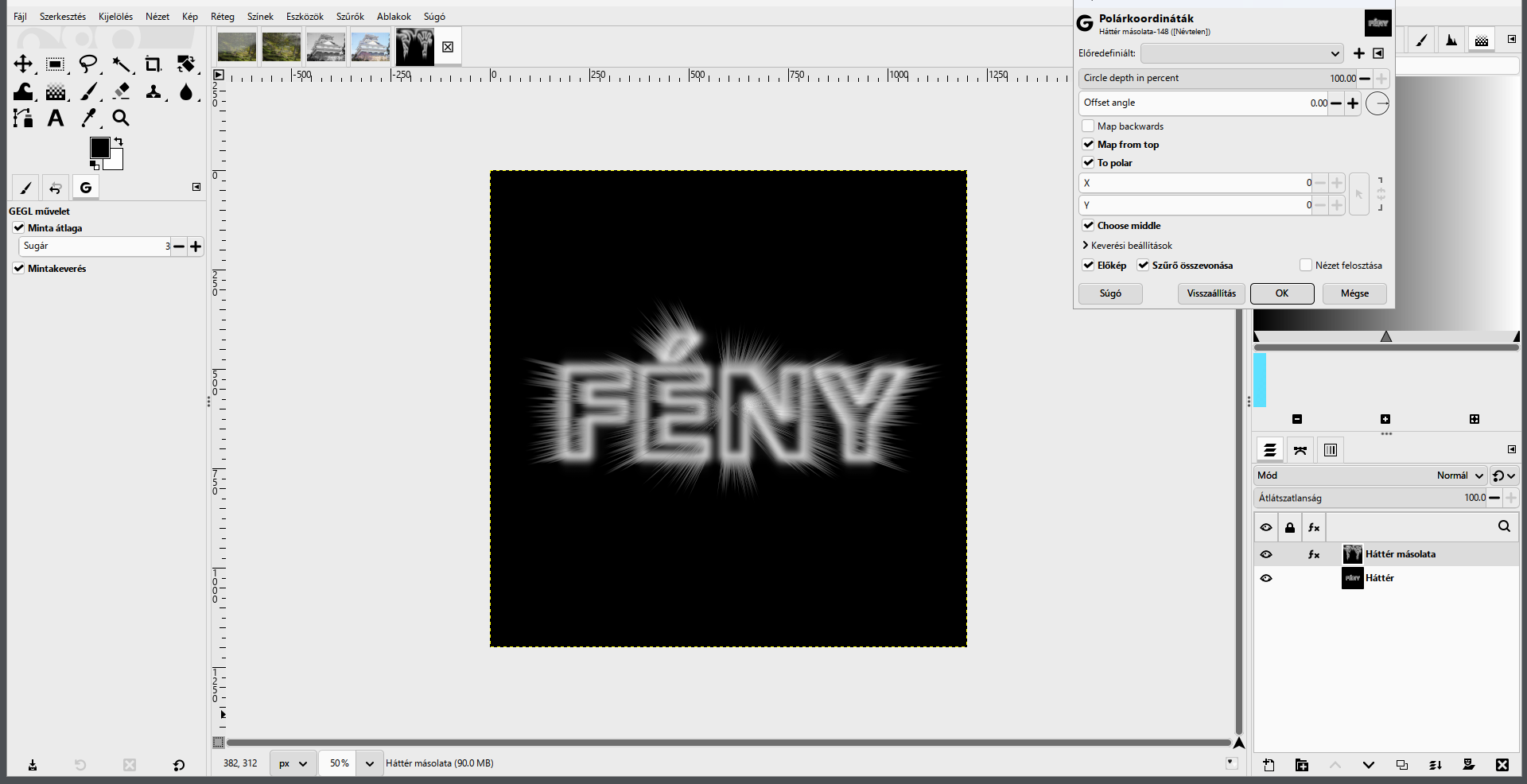The height and width of the screenshot is (784, 1527).
Task: Click the Circle depth in percent slider
Action: pos(1218,78)
